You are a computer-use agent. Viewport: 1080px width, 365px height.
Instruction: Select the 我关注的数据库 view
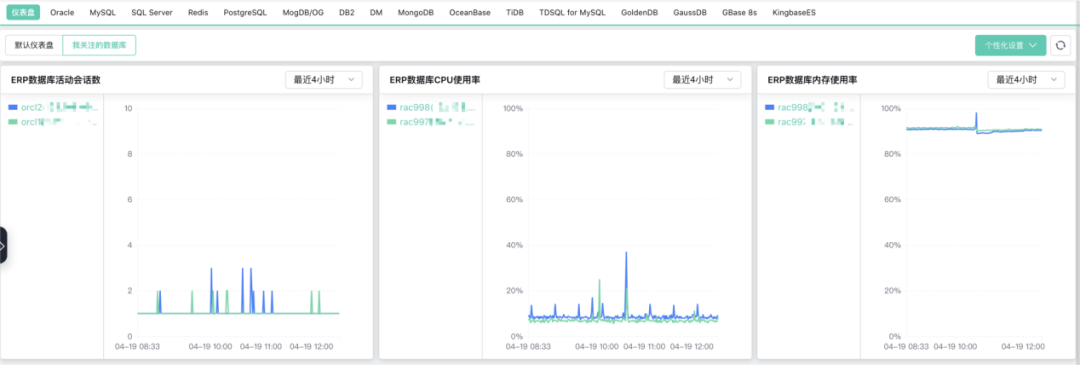pyautogui.click(x=99, y=45)
